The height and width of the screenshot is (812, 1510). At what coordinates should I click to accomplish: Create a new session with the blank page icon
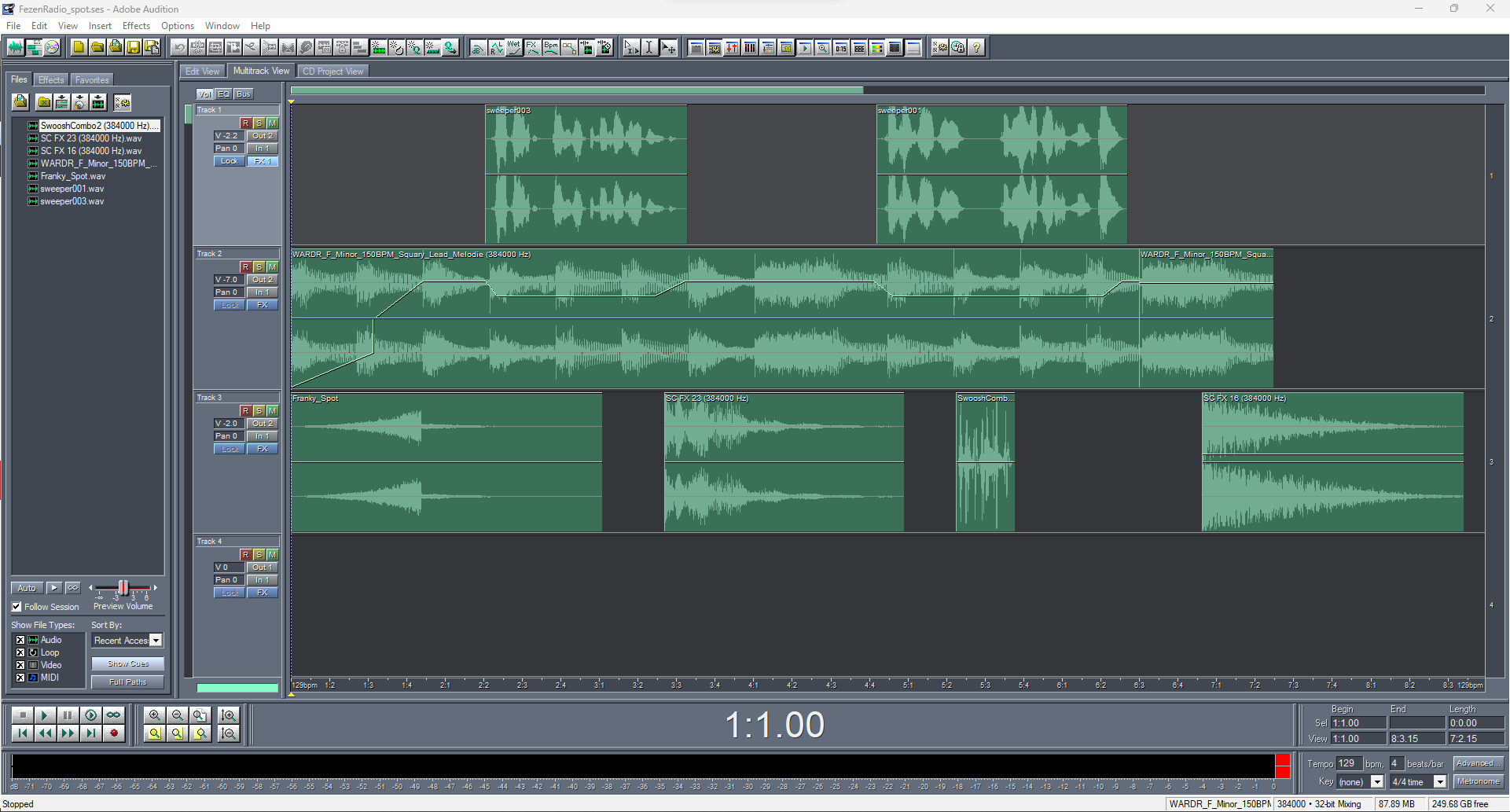click(79, 47)
